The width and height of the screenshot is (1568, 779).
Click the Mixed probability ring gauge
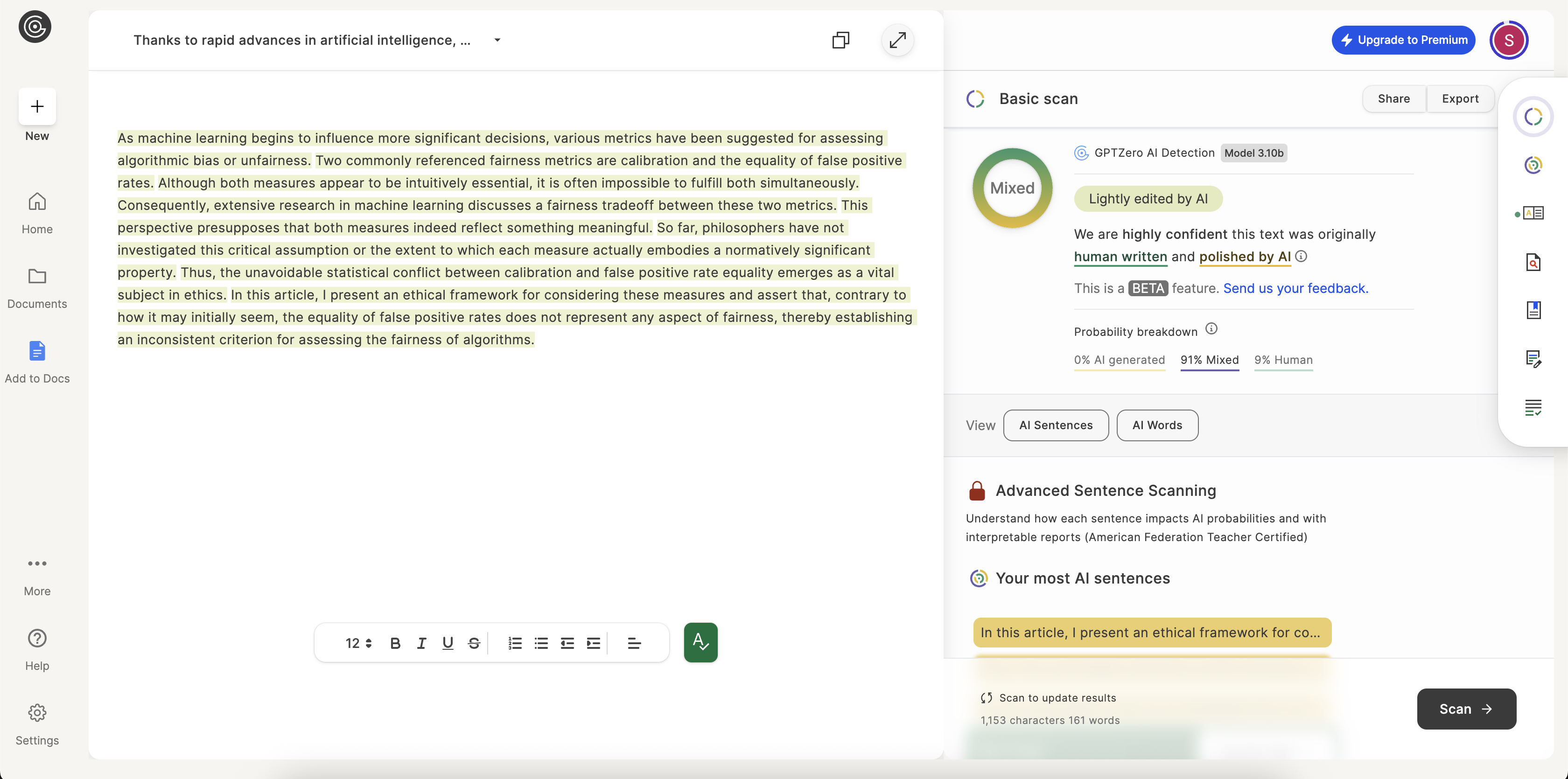coord(1012,188)
